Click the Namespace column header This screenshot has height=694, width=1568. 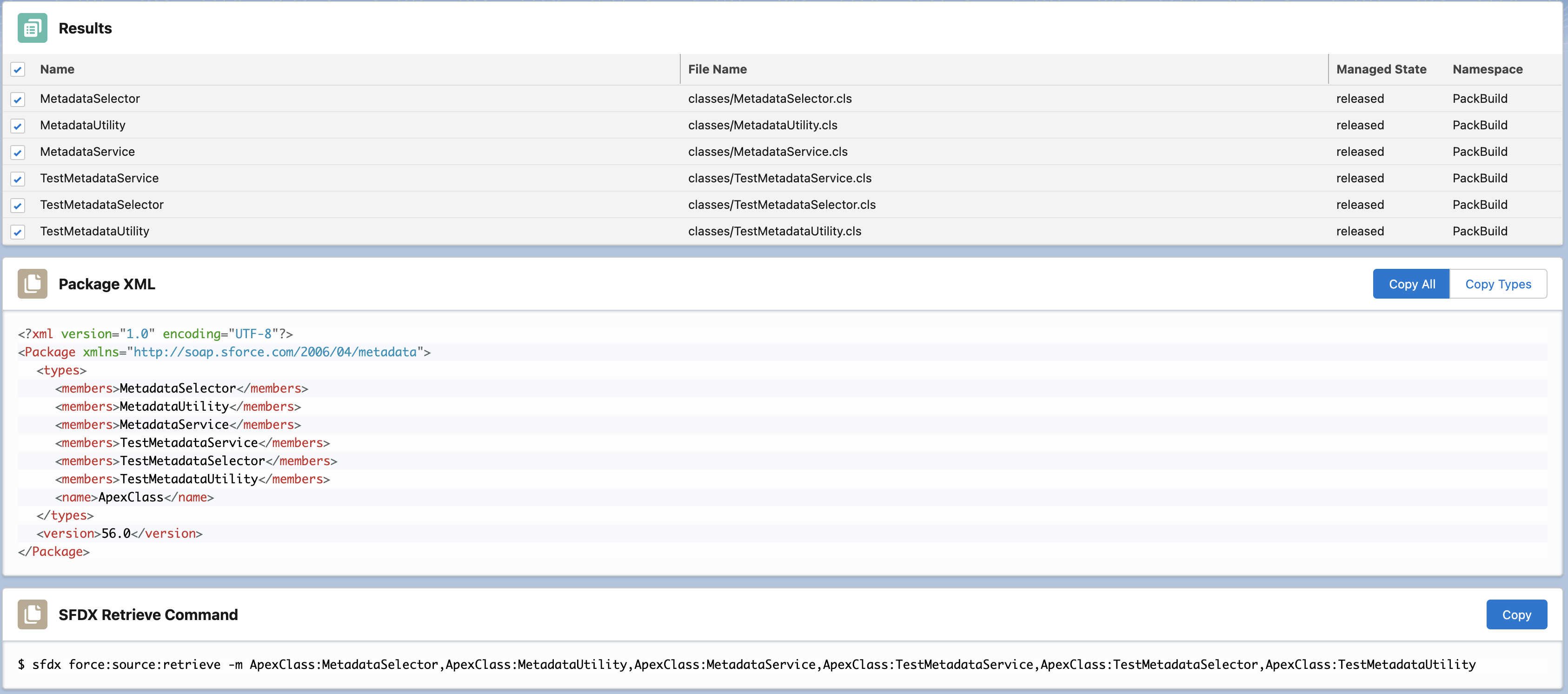pos(1487,69)
